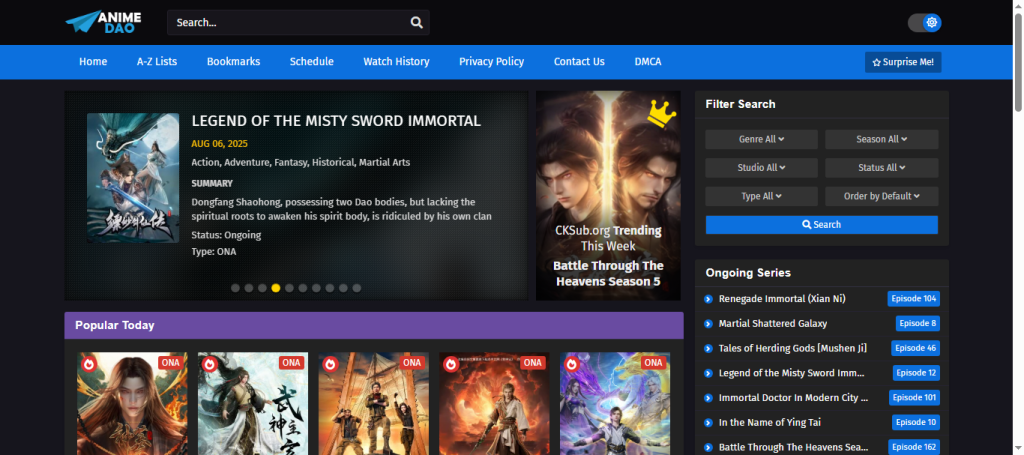Open Tales of Herding Gods [Mushen Ji]
The image size is (1024, 455).
coord(793,349)
